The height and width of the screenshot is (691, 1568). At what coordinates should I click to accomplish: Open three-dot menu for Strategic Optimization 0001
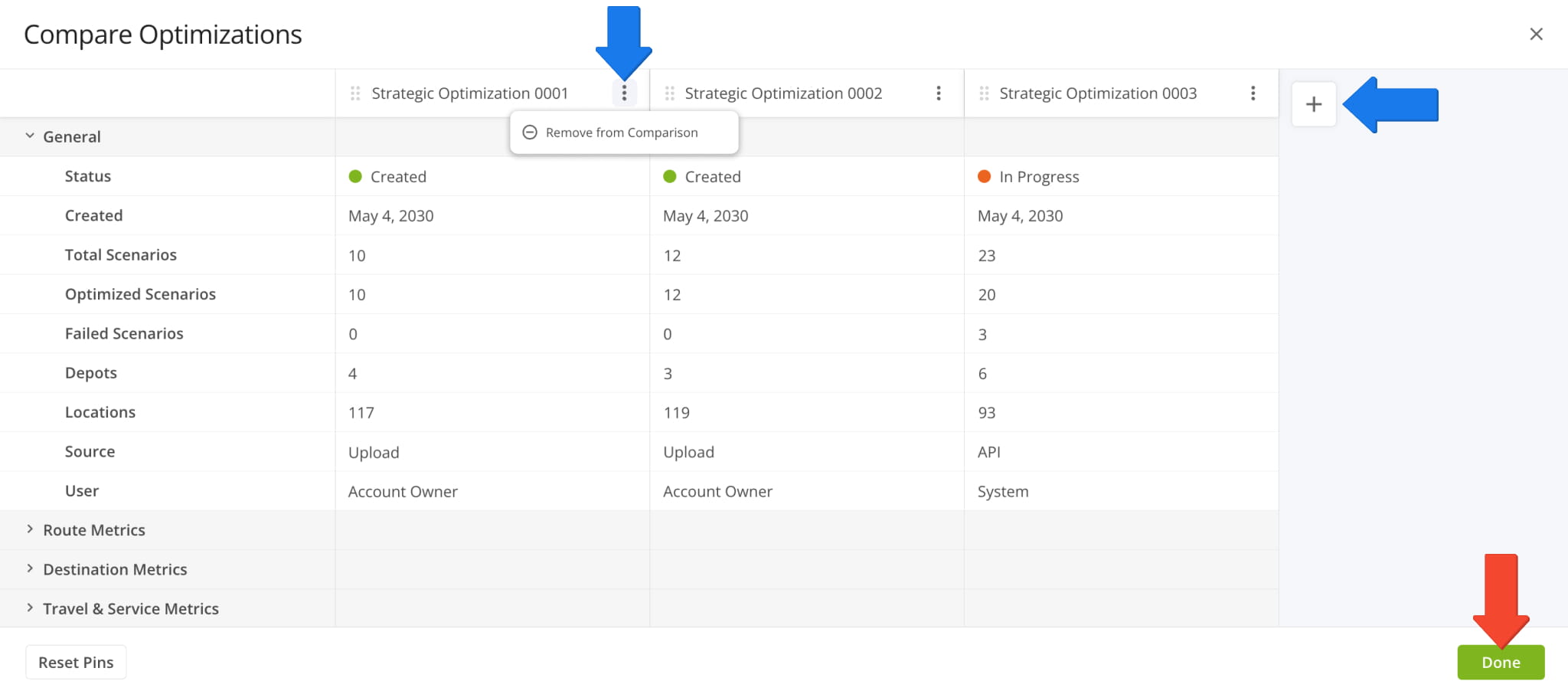pyautogui.click(x=624, y=93)
